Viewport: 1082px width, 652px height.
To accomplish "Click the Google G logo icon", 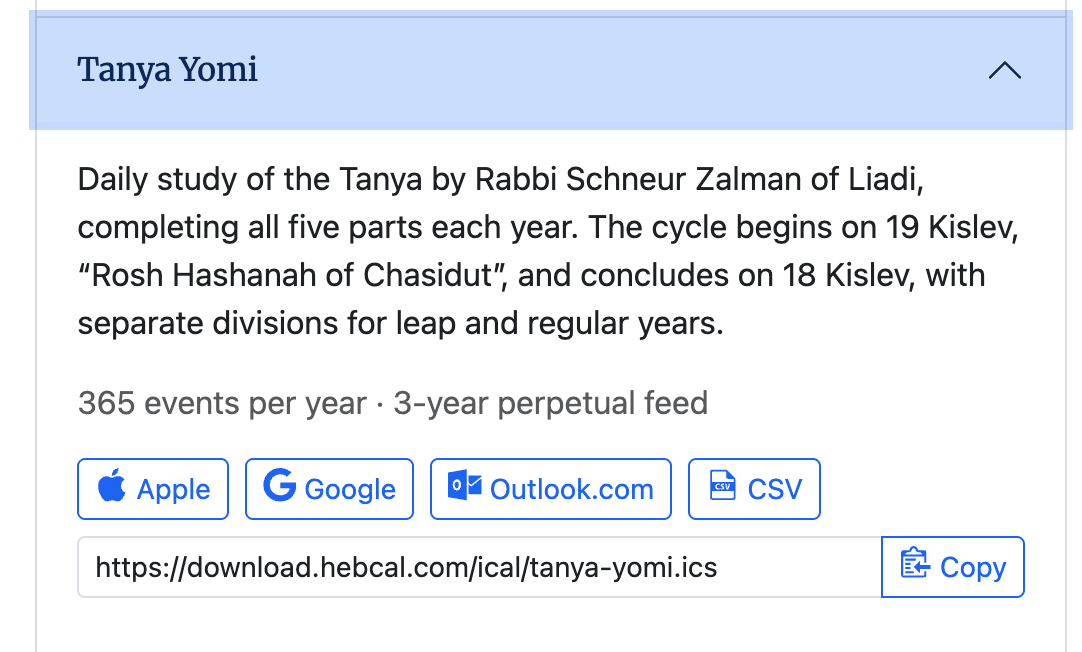I will (279, 485).
